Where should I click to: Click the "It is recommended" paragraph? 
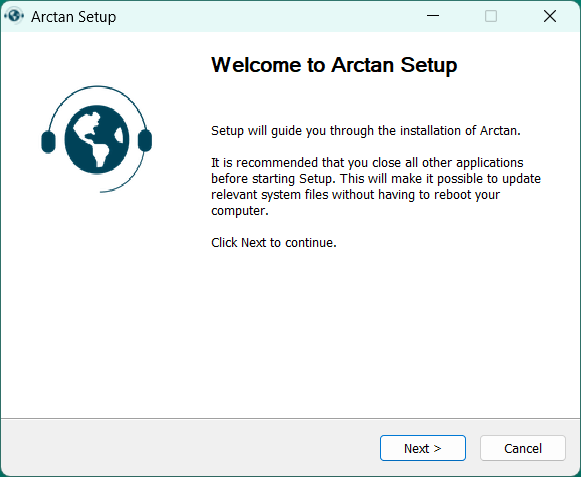[x=376, y=186]
